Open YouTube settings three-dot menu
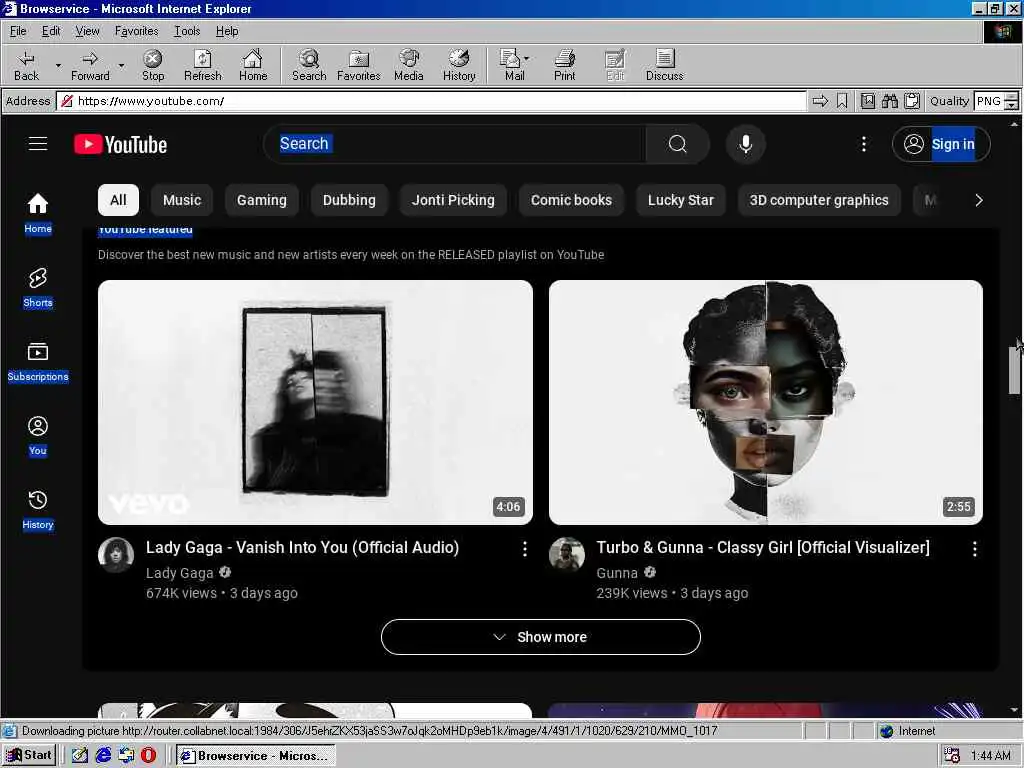The height and width of the screenshot is (768, 1024). point(863,144)
